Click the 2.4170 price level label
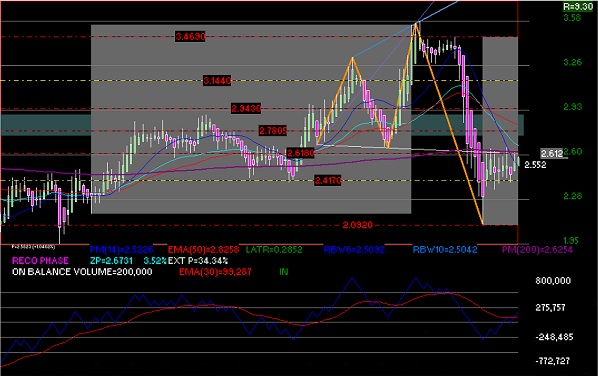This screenshot has height=376, width=598. click(x=328, y=180)
